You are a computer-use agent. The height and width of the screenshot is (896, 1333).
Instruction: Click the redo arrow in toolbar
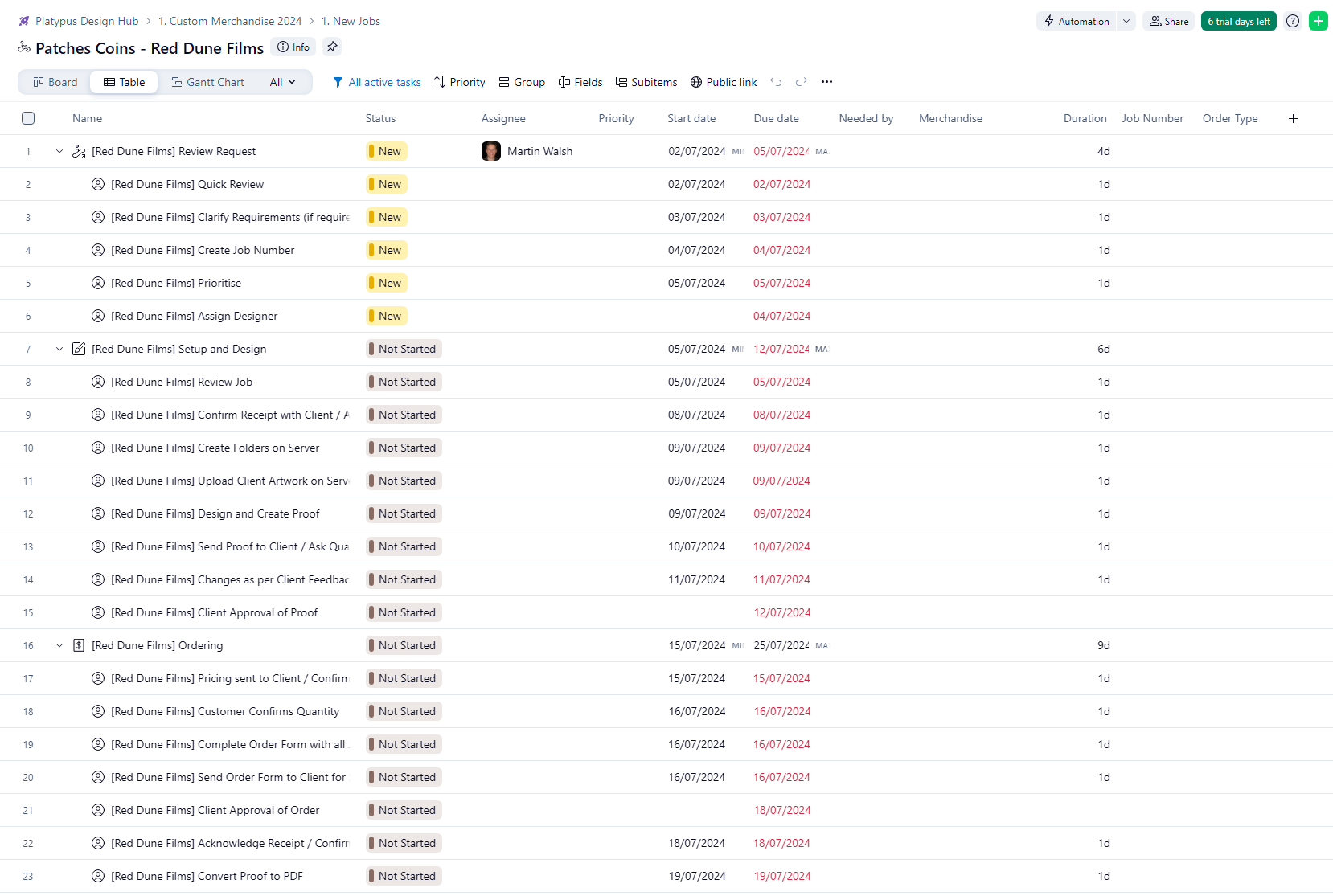point(801,82)
